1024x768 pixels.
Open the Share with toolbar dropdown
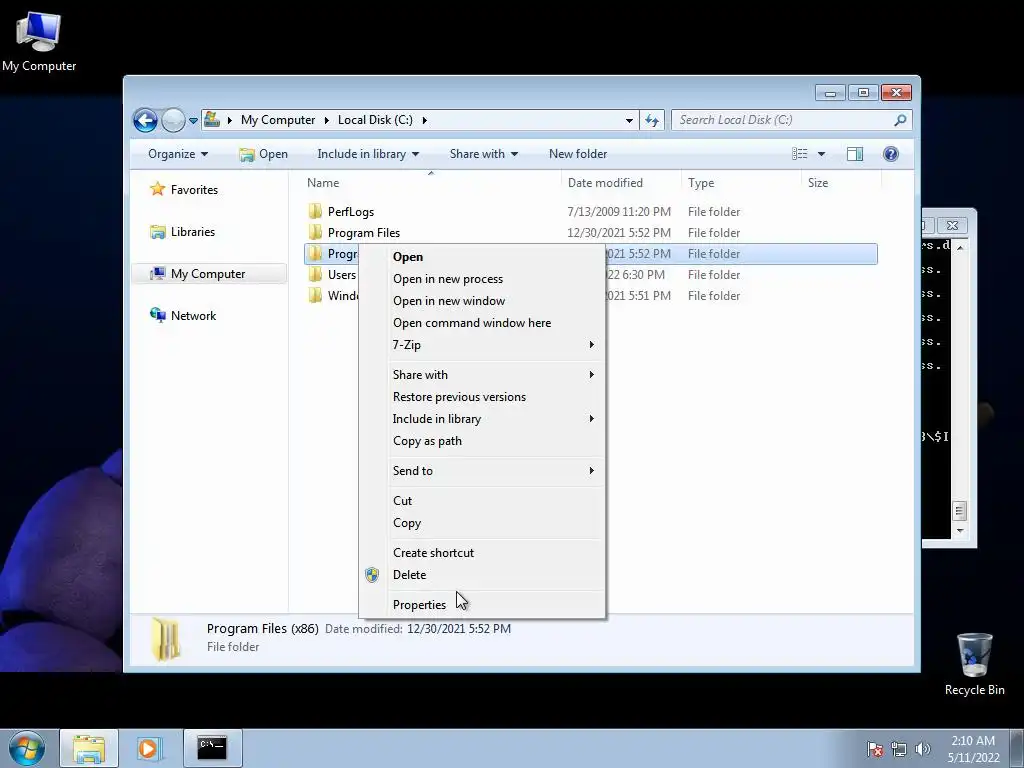coord(483,154)
